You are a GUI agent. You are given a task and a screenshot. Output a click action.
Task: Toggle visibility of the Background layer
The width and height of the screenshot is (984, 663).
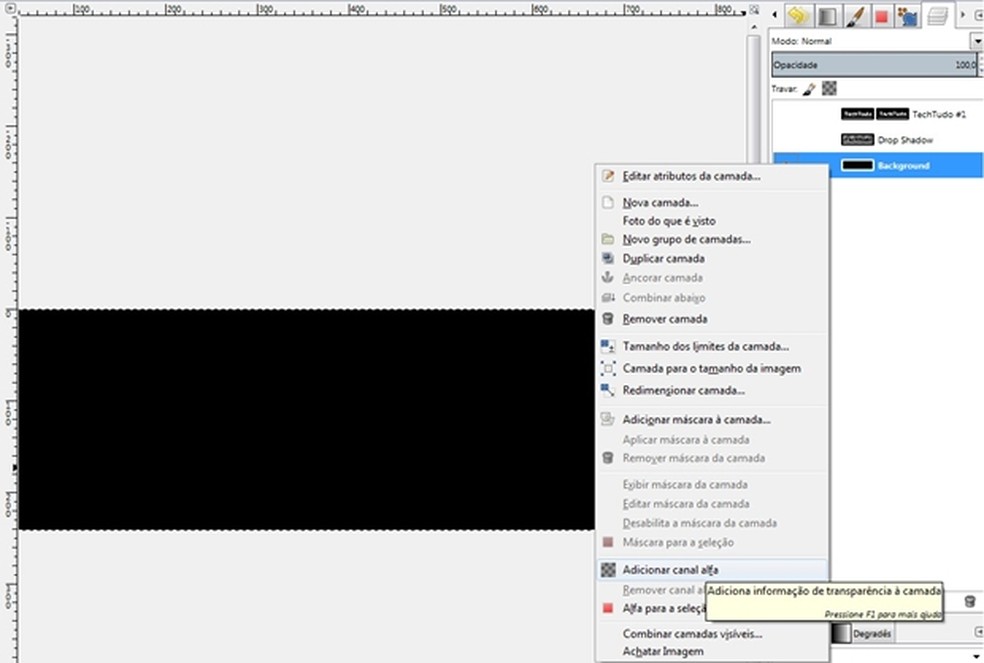[x=787, y=166]
